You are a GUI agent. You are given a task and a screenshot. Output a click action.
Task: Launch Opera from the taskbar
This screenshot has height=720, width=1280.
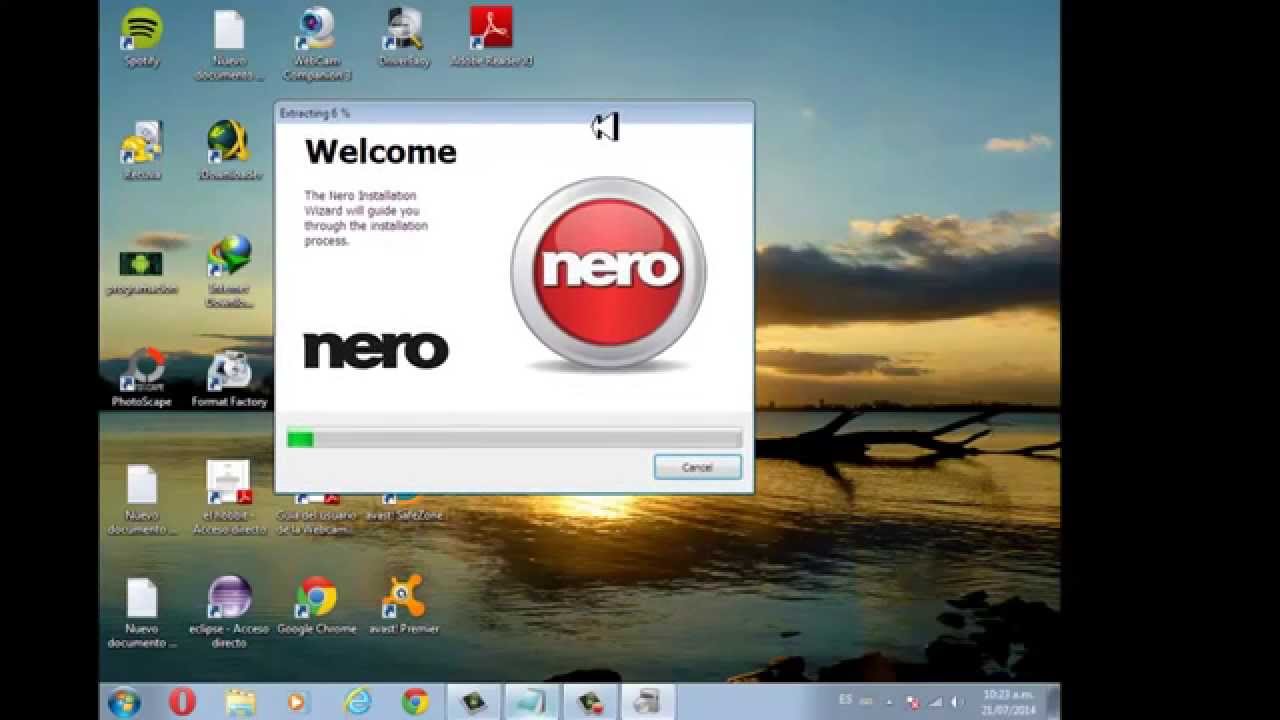[x=182, y=702]
